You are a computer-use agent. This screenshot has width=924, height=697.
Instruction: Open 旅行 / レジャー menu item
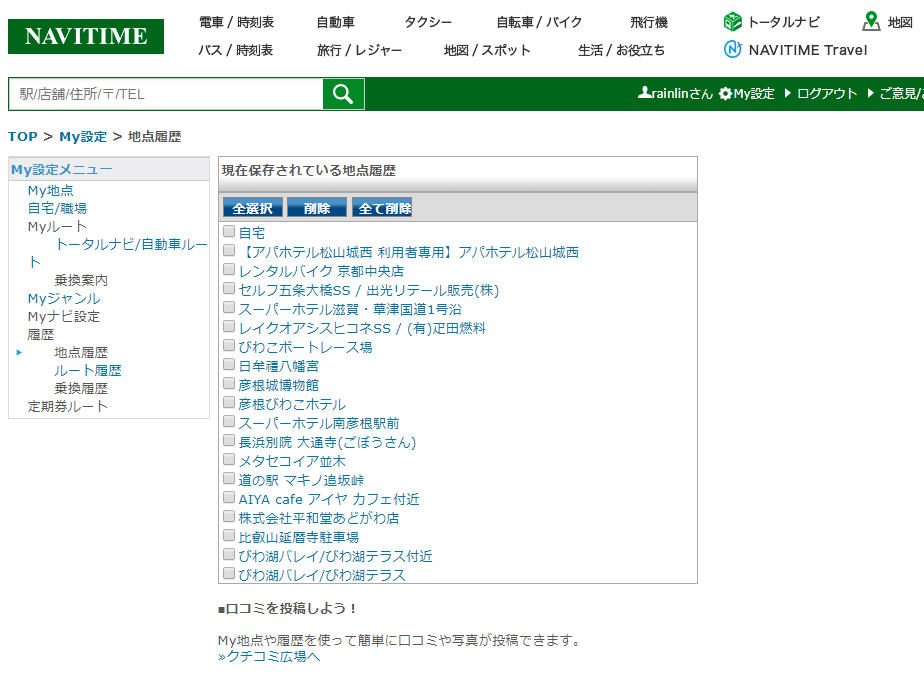[x=359, y=50]
